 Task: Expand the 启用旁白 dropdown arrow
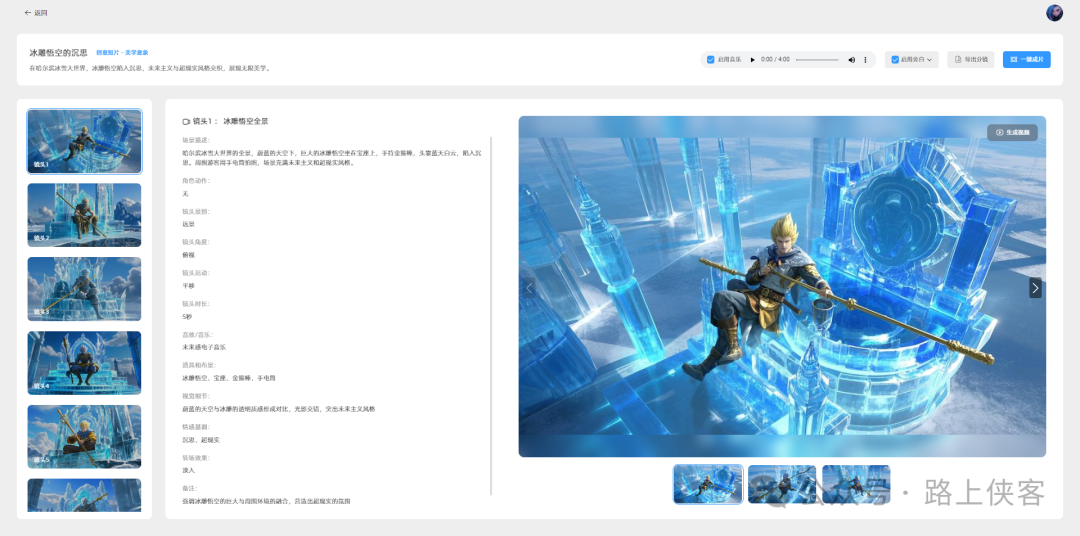929,60
